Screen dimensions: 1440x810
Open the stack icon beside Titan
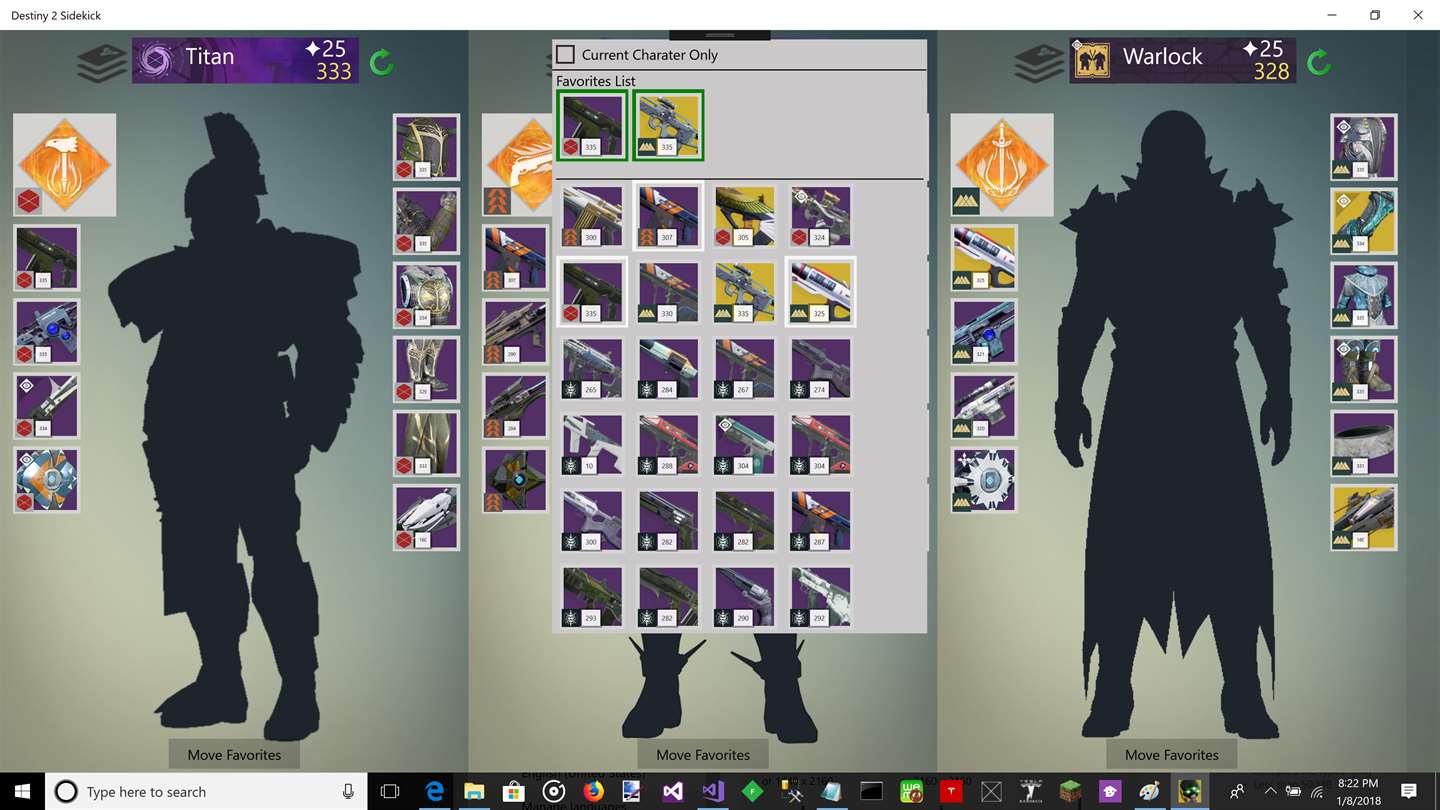point(101,62)
